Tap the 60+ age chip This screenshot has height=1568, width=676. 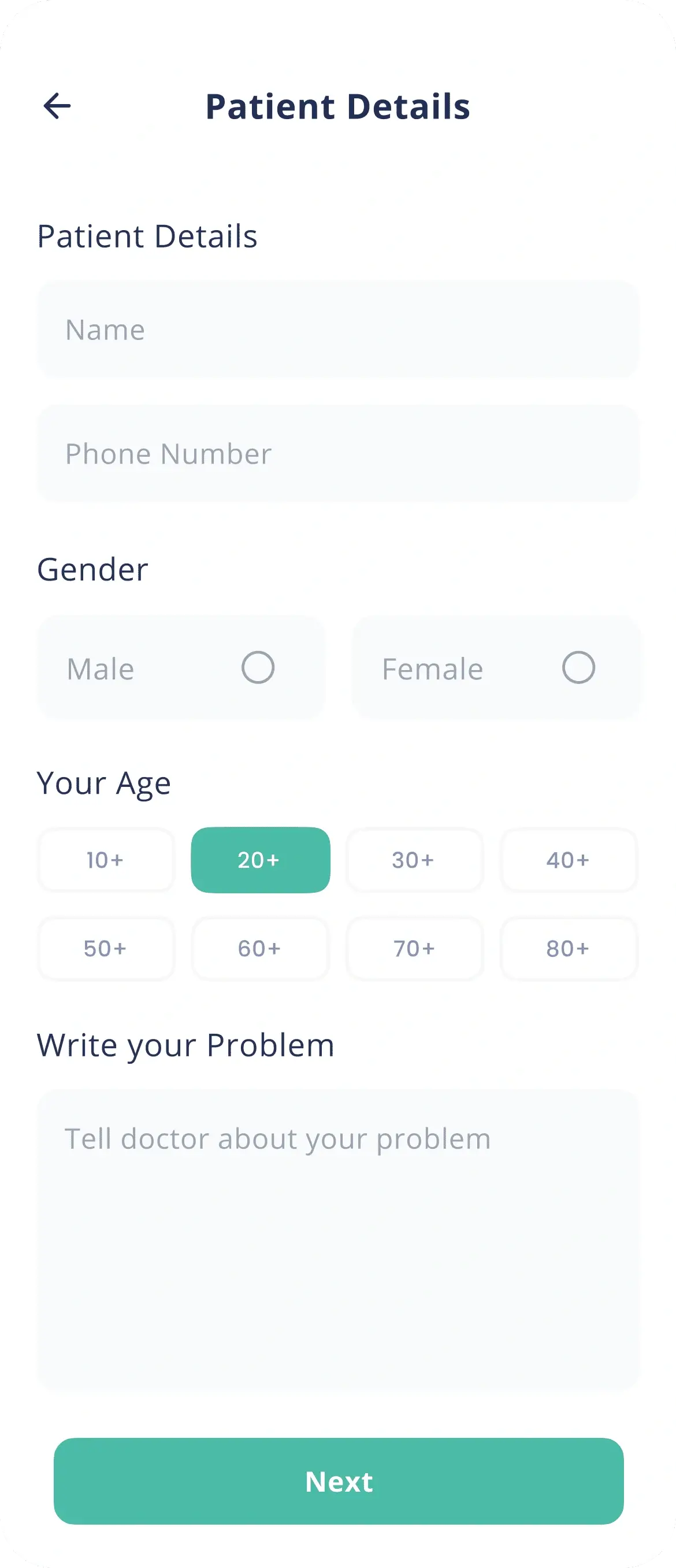(261, 948)
